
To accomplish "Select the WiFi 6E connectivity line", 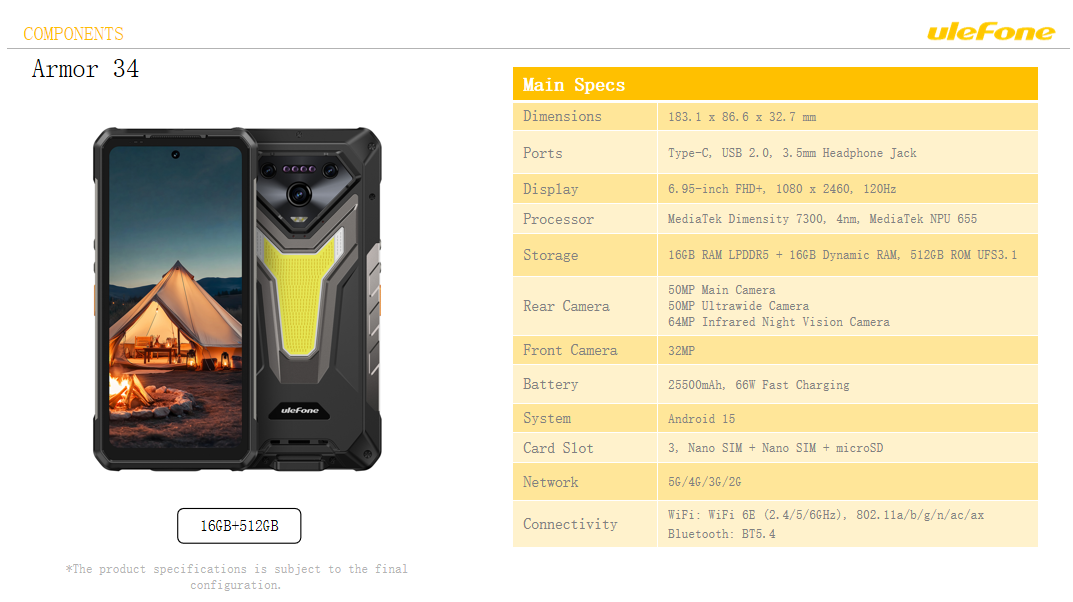I will pyautogui.click(x=826, y=515).
